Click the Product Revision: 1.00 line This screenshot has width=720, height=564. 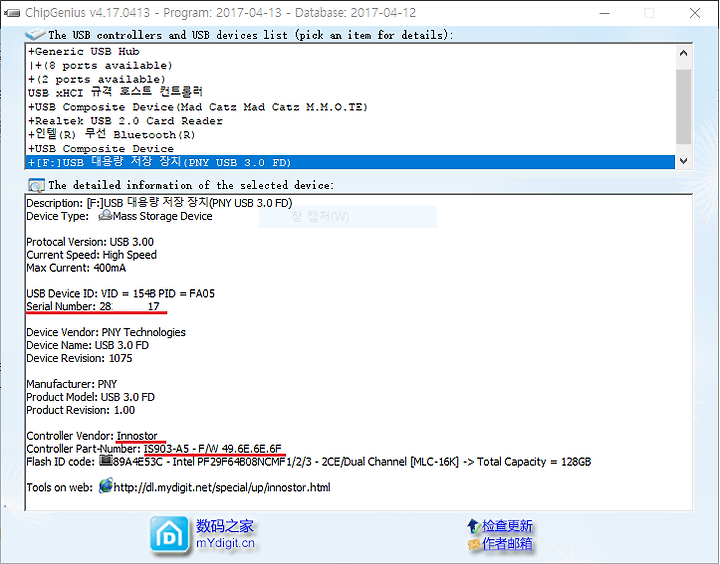(x=80, y=410)
